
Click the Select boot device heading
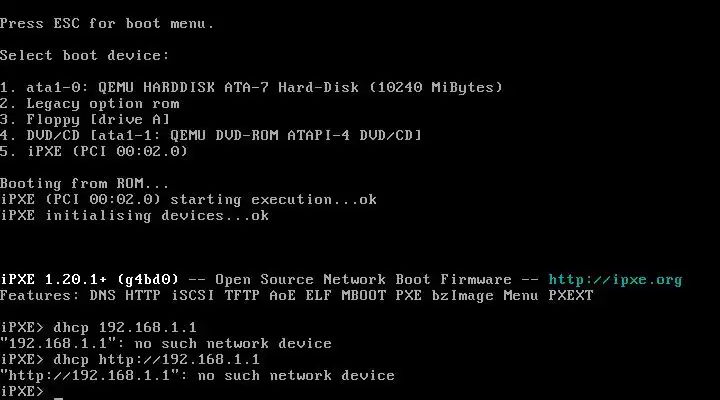pyautogui.click(x=84, y=56)
